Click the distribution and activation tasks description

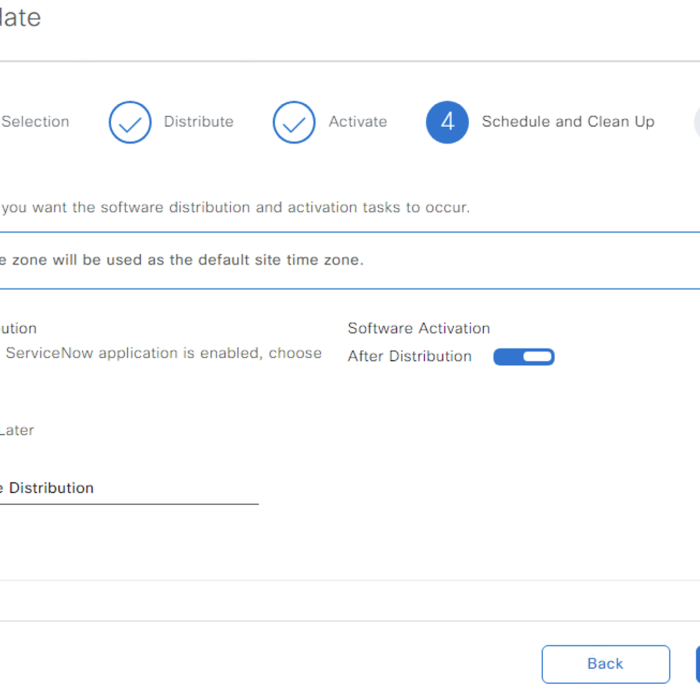pyautogui.click(x=235, y=208)
